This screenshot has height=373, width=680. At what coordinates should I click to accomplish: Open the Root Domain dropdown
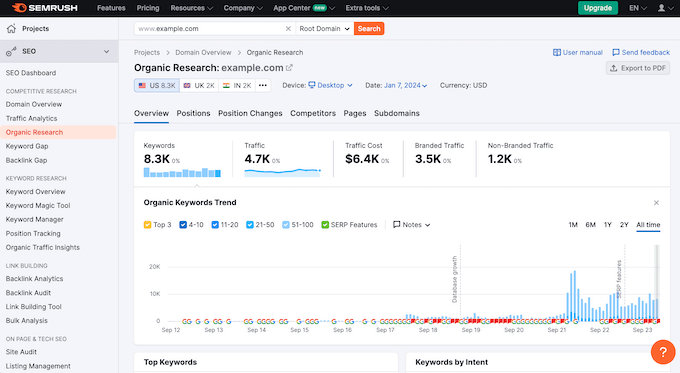tap(324, 29)
